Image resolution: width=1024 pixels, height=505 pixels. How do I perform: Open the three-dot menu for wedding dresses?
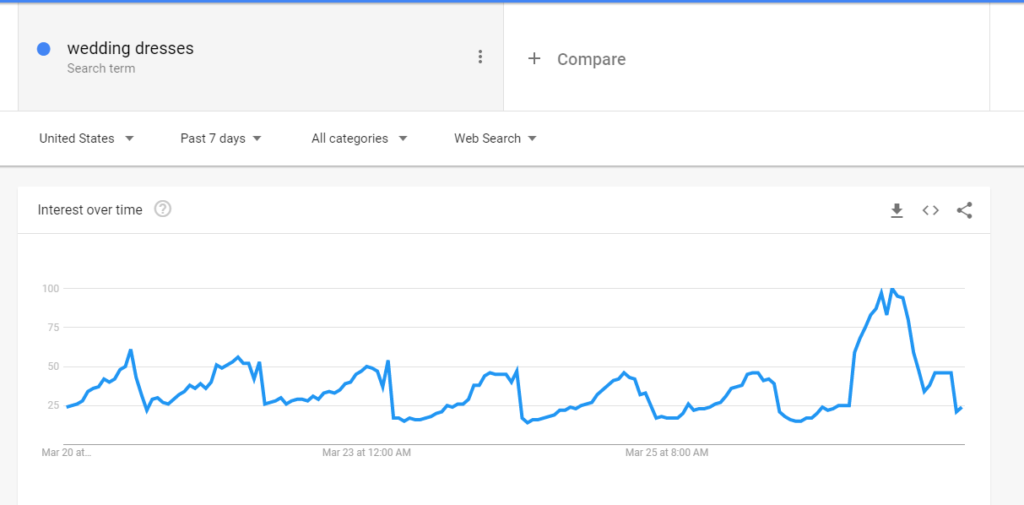(x=480, y=57)
